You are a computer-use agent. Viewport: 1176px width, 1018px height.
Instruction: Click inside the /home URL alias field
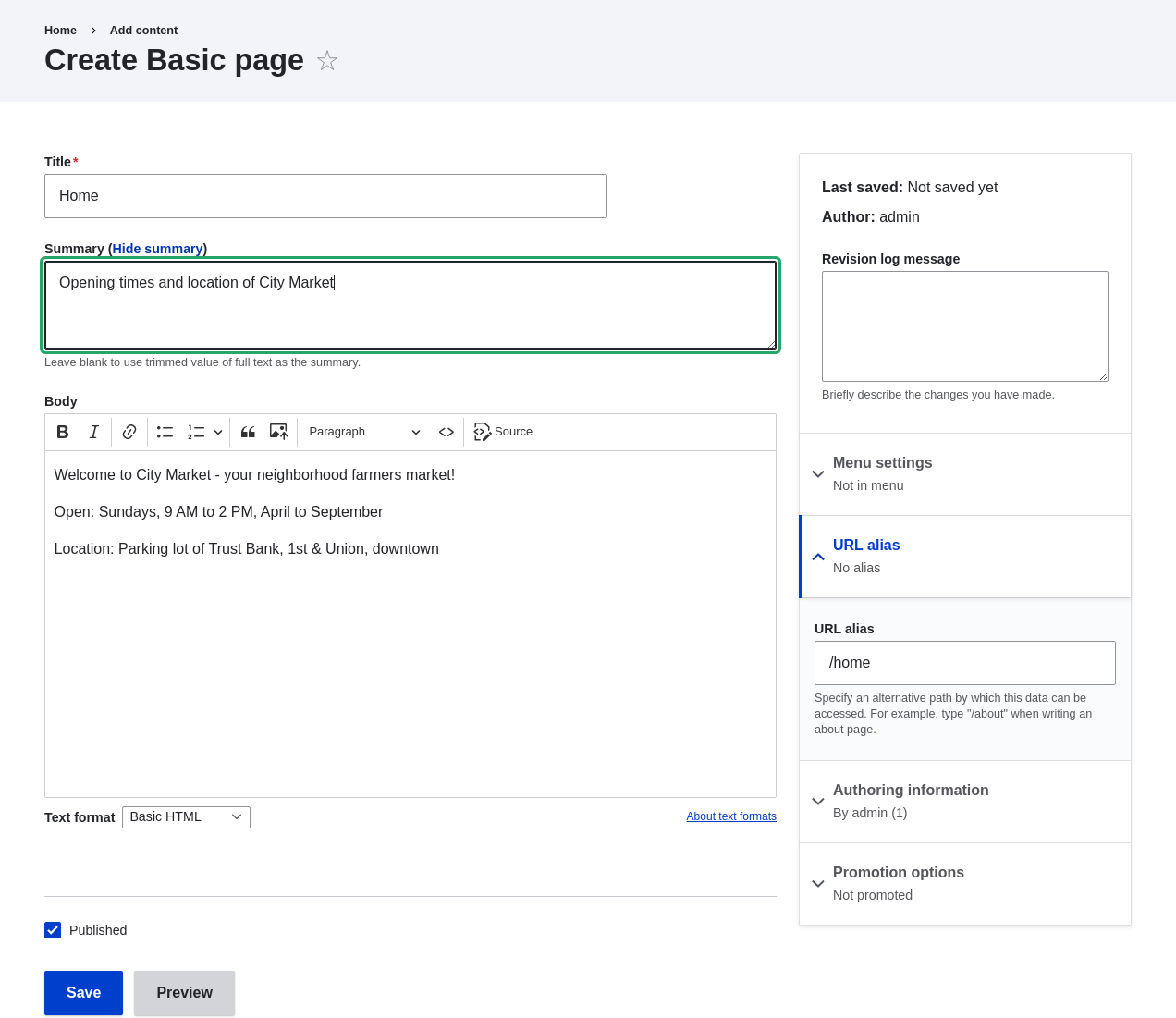[x=964, y=662]
